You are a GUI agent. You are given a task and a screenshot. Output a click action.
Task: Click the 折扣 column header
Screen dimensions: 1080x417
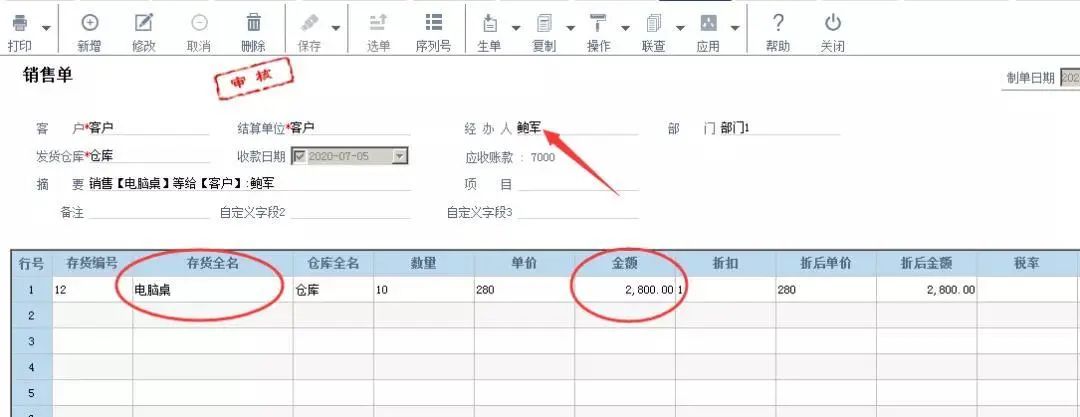725,263
